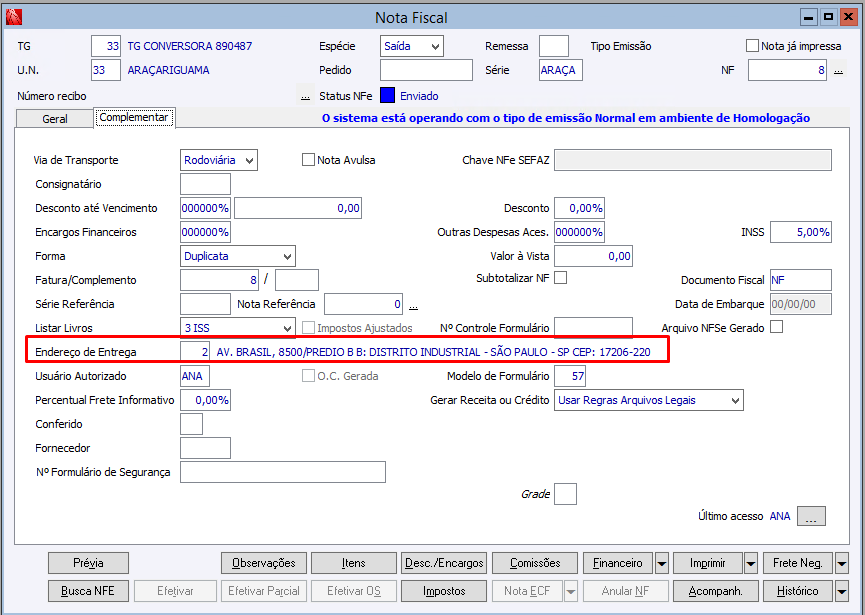Open ellipsis button beside Último acesso
The image size is (865, 615).
tap(811, 516)
